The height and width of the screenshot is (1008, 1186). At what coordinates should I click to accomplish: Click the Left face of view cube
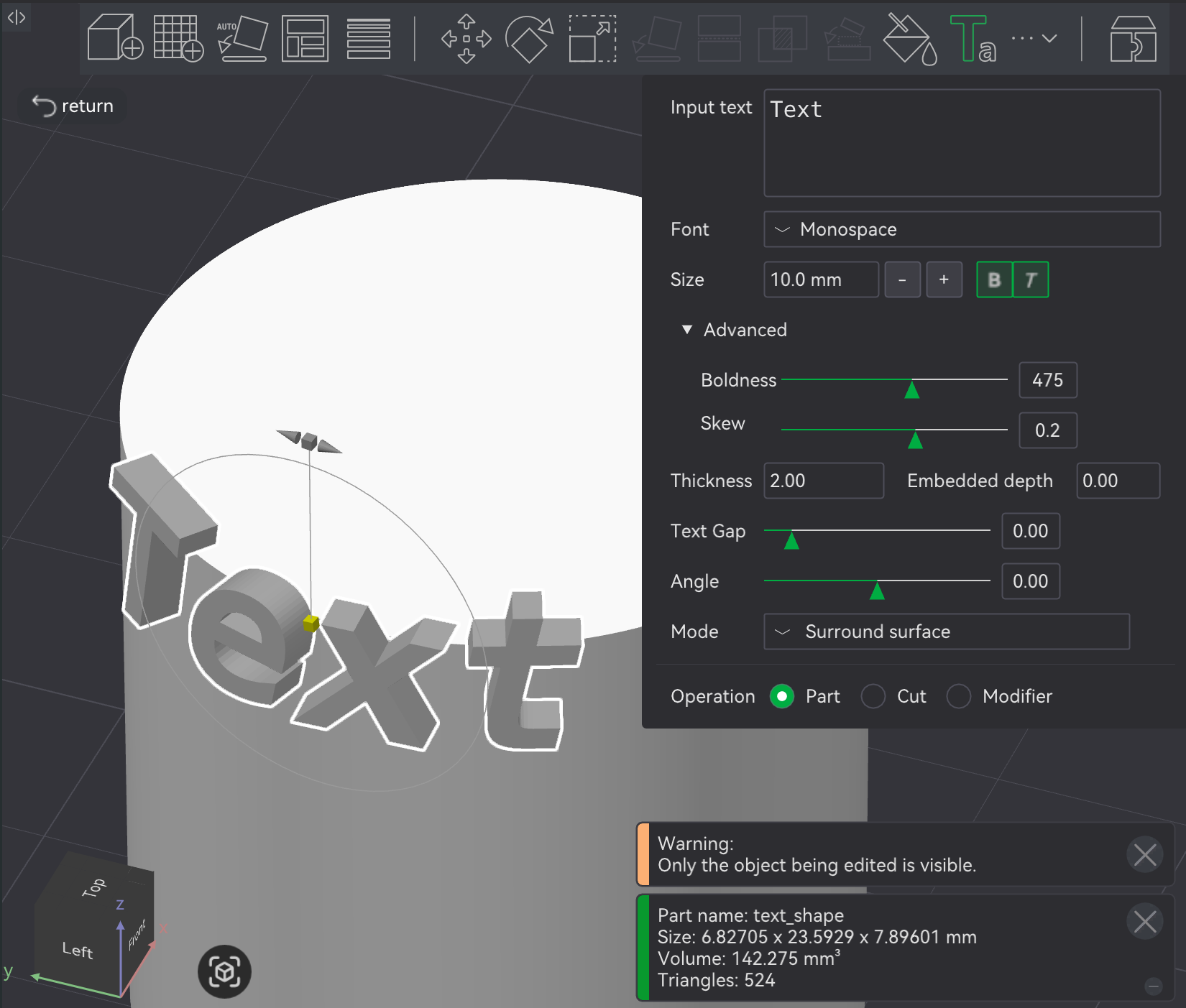[x=78, y=950]
